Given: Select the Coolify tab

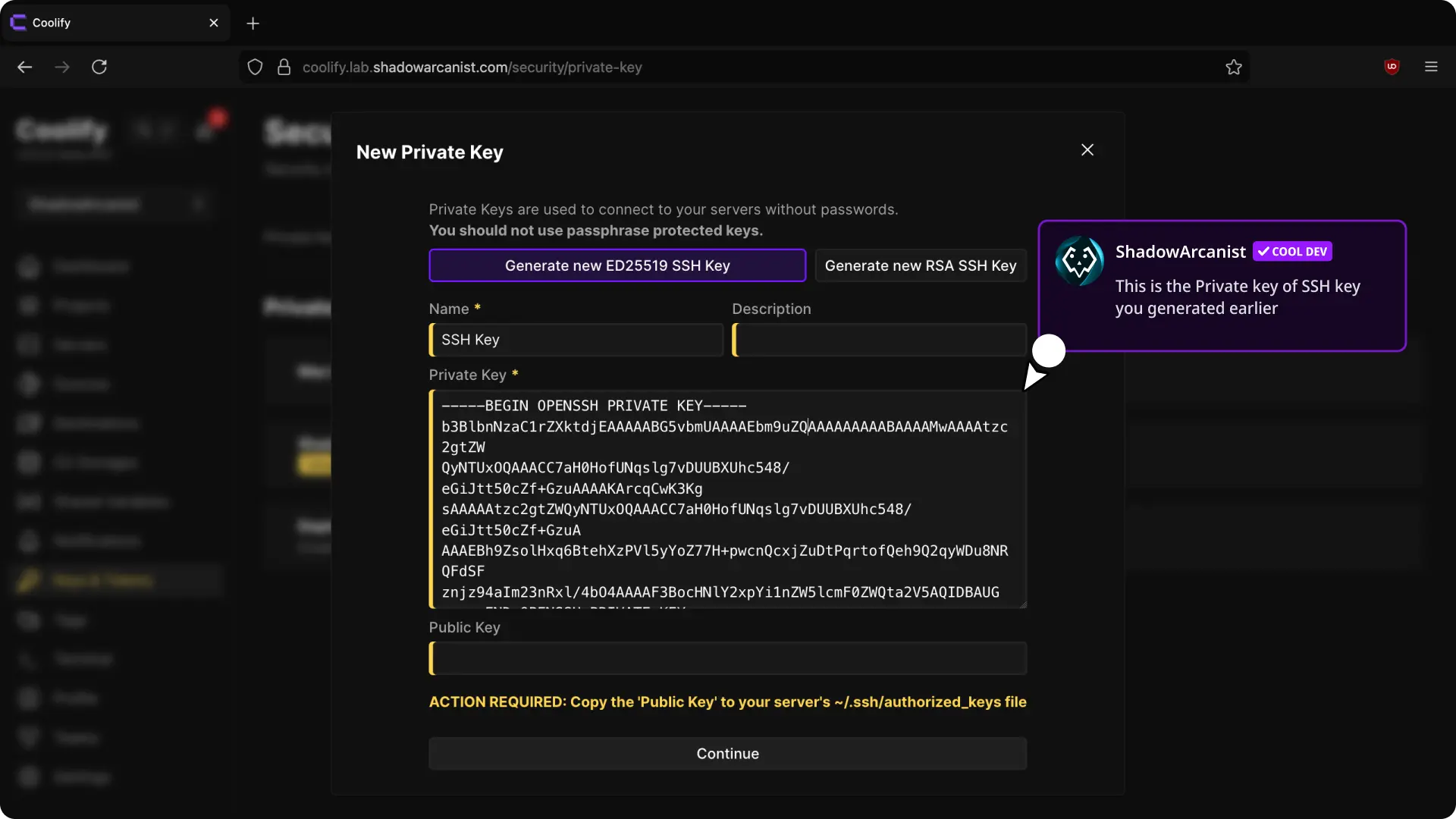Looking at the screenshot, I should pos(106,23).
